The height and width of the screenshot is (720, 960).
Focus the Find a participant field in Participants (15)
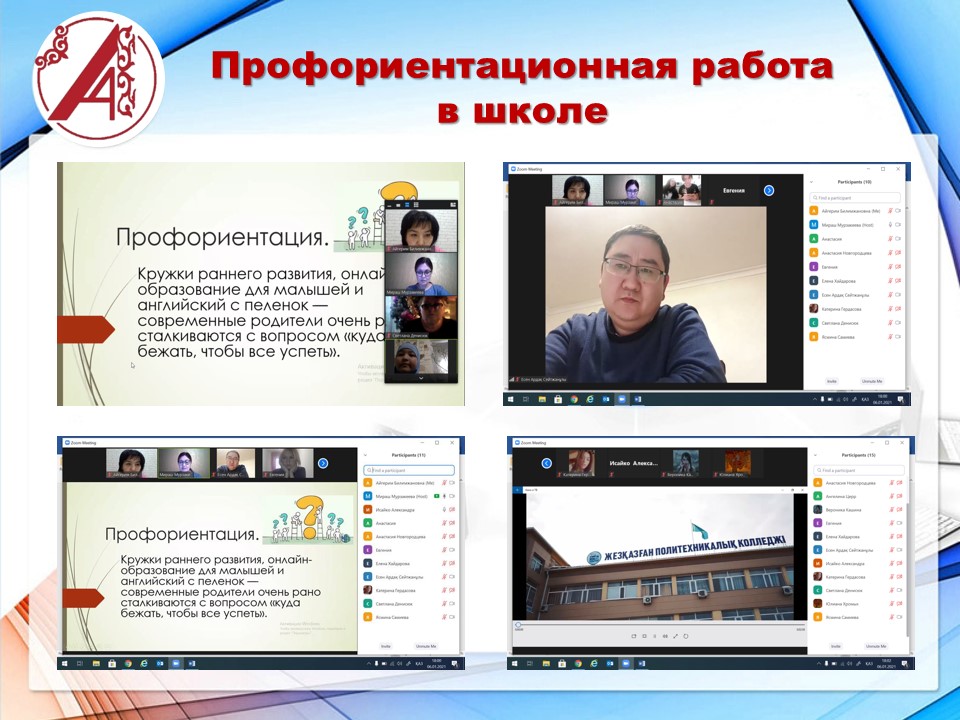[859, 470]
